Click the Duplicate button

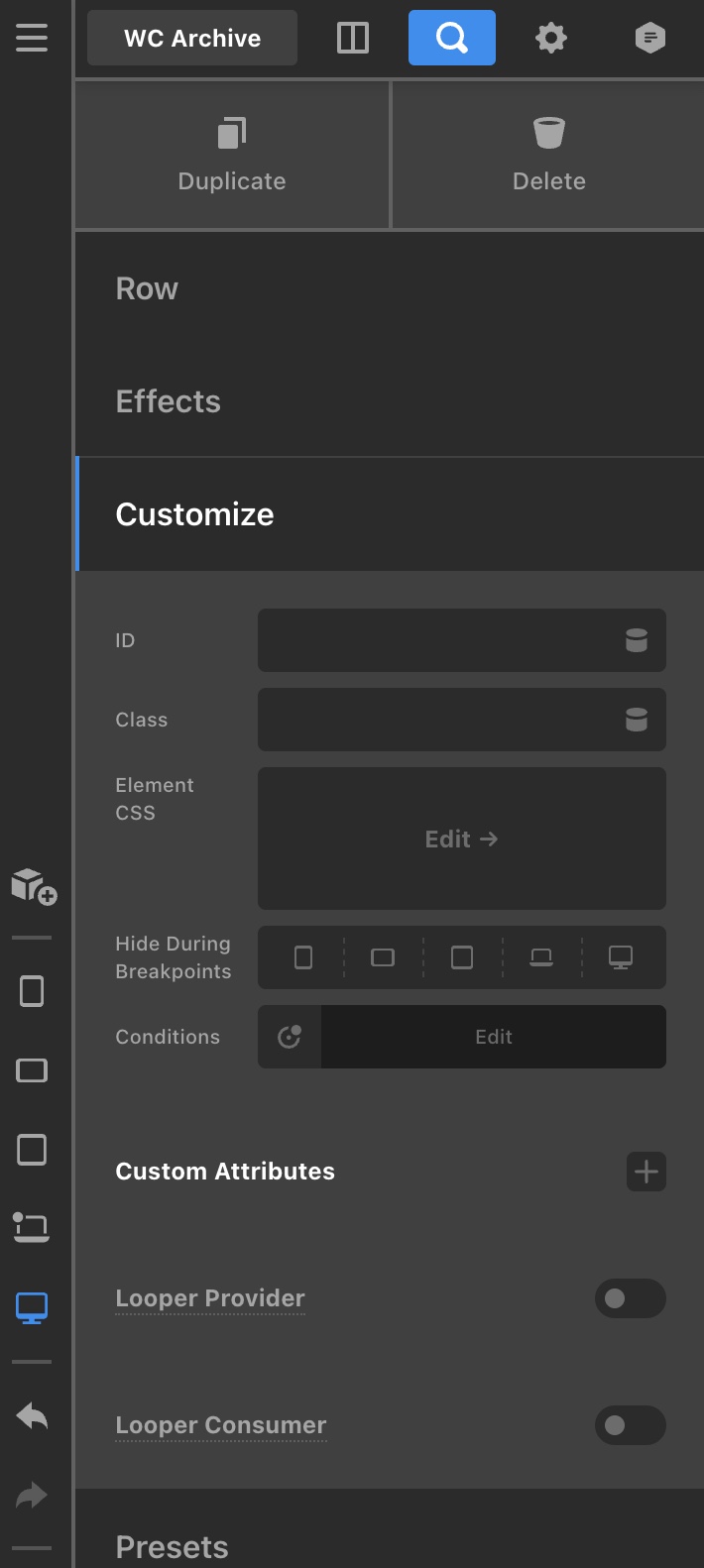pos(232,155)
